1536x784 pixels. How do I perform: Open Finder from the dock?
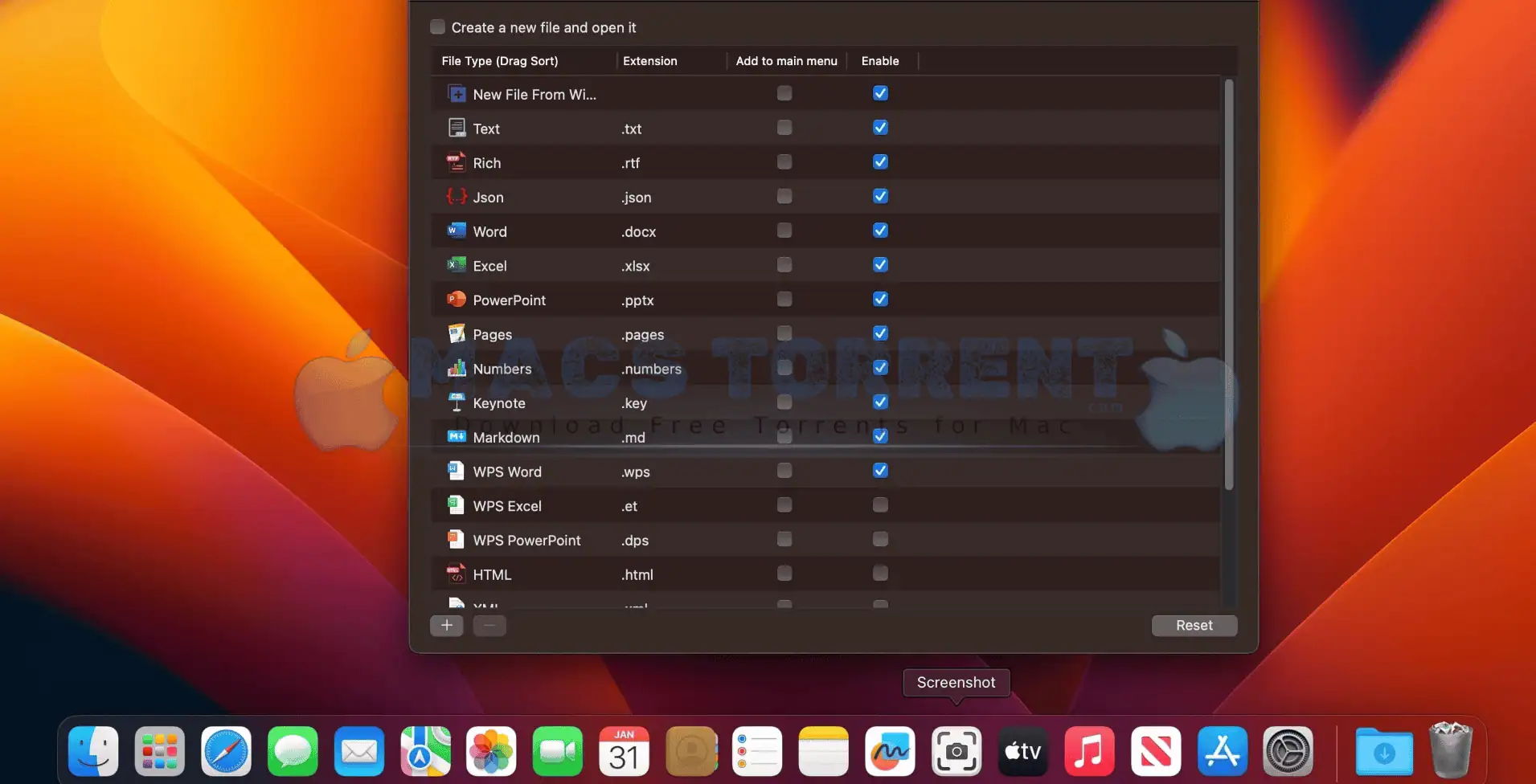pyautogui.click(x=93, y=752)
